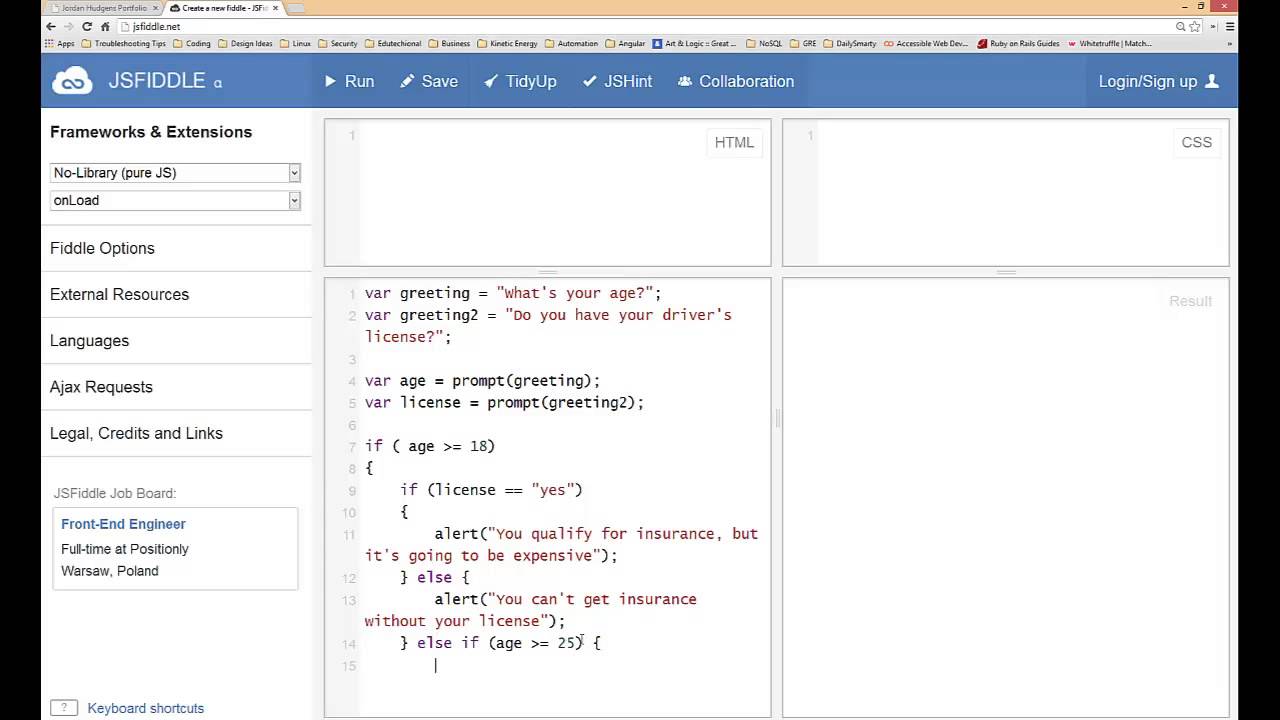Image resolution: width=1280 pixels, height=720 pixels.
Task: Click the JSFiddle cloud logo
Action: coord(72,81)
